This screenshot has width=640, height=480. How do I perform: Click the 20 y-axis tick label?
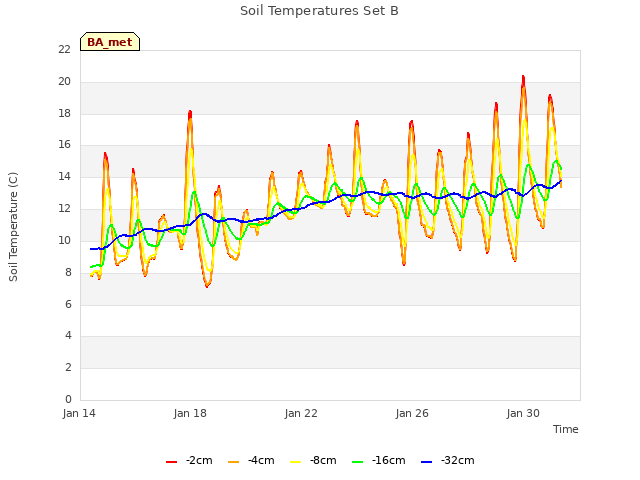[64, 81]
